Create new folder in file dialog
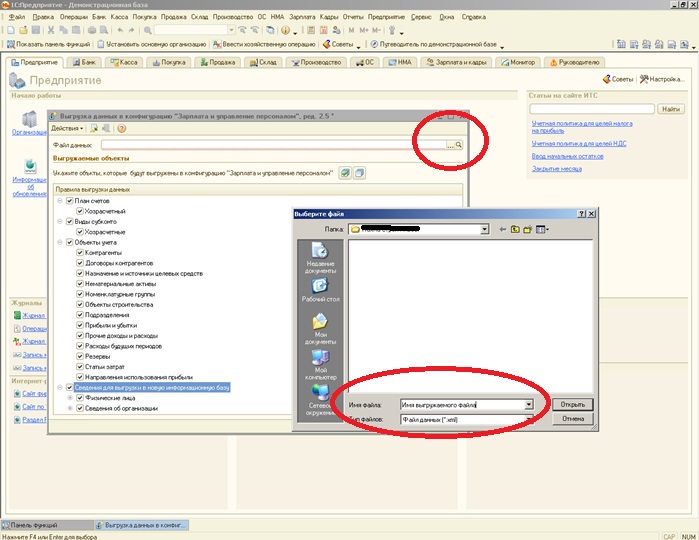 tap(527, 229)
